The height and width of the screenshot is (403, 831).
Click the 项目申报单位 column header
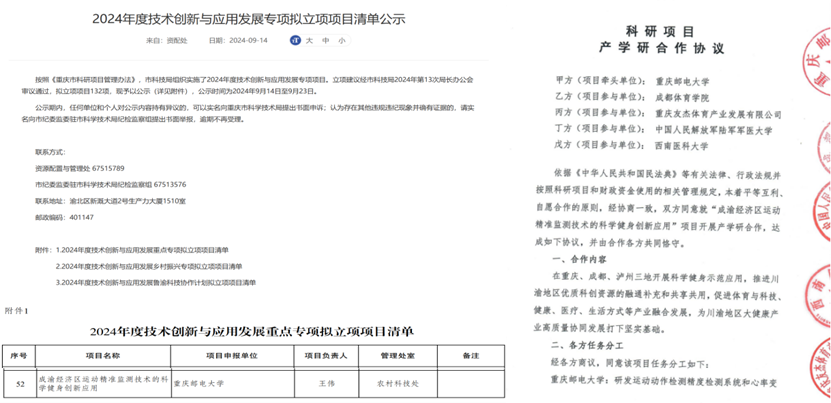coord(231,355)
